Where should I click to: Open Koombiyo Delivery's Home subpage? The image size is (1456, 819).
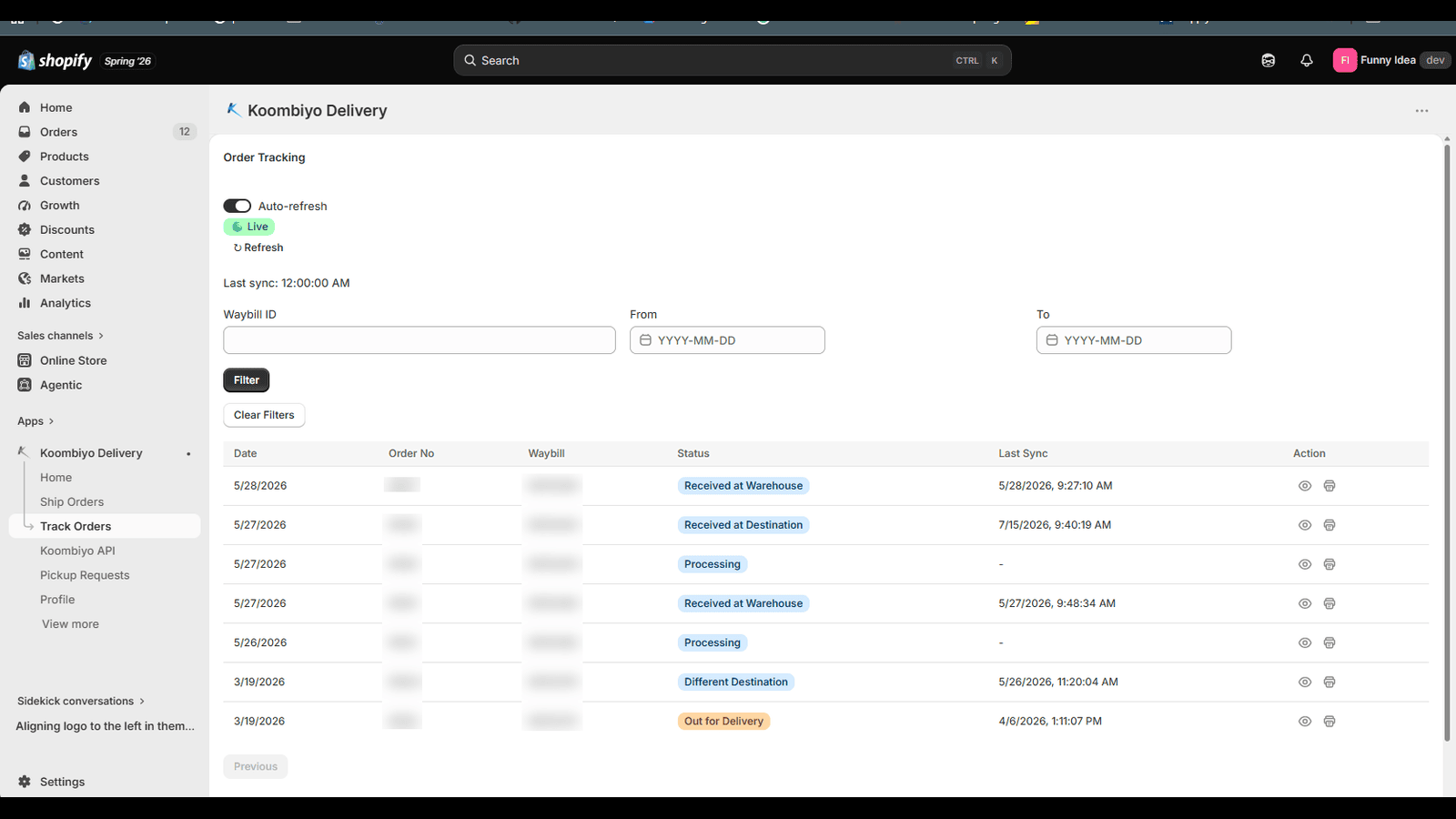(x=56, y=478)
